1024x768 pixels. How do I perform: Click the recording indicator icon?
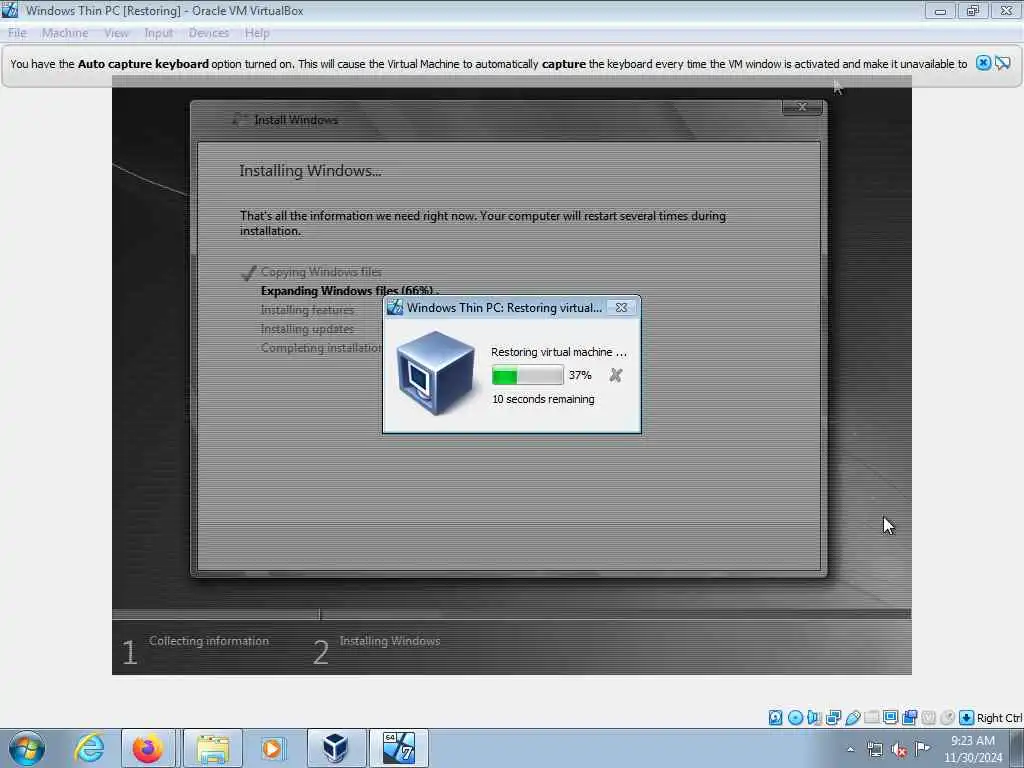(909, 718)
